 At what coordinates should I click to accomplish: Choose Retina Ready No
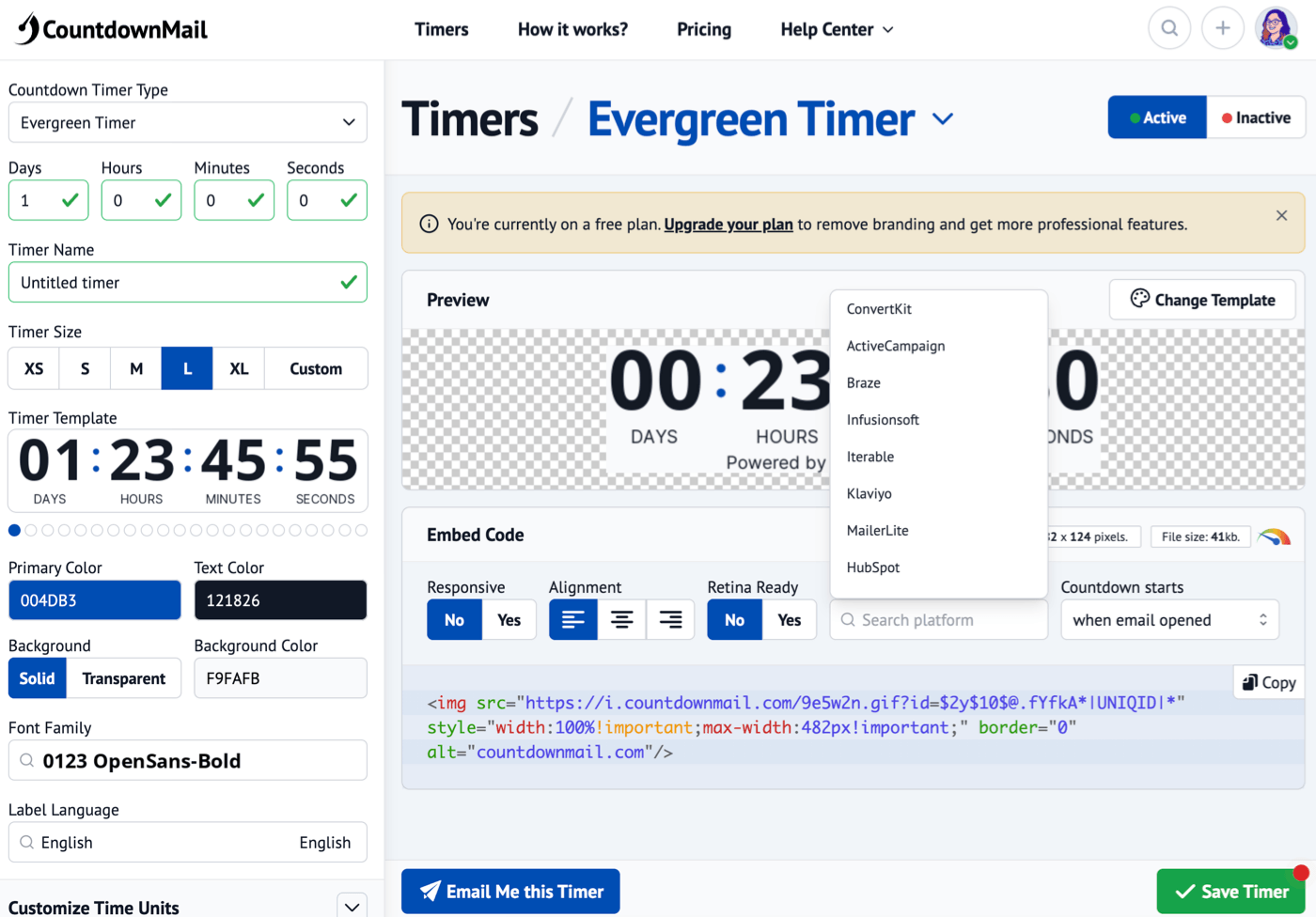pyautogui.click(x=735, y=620)
